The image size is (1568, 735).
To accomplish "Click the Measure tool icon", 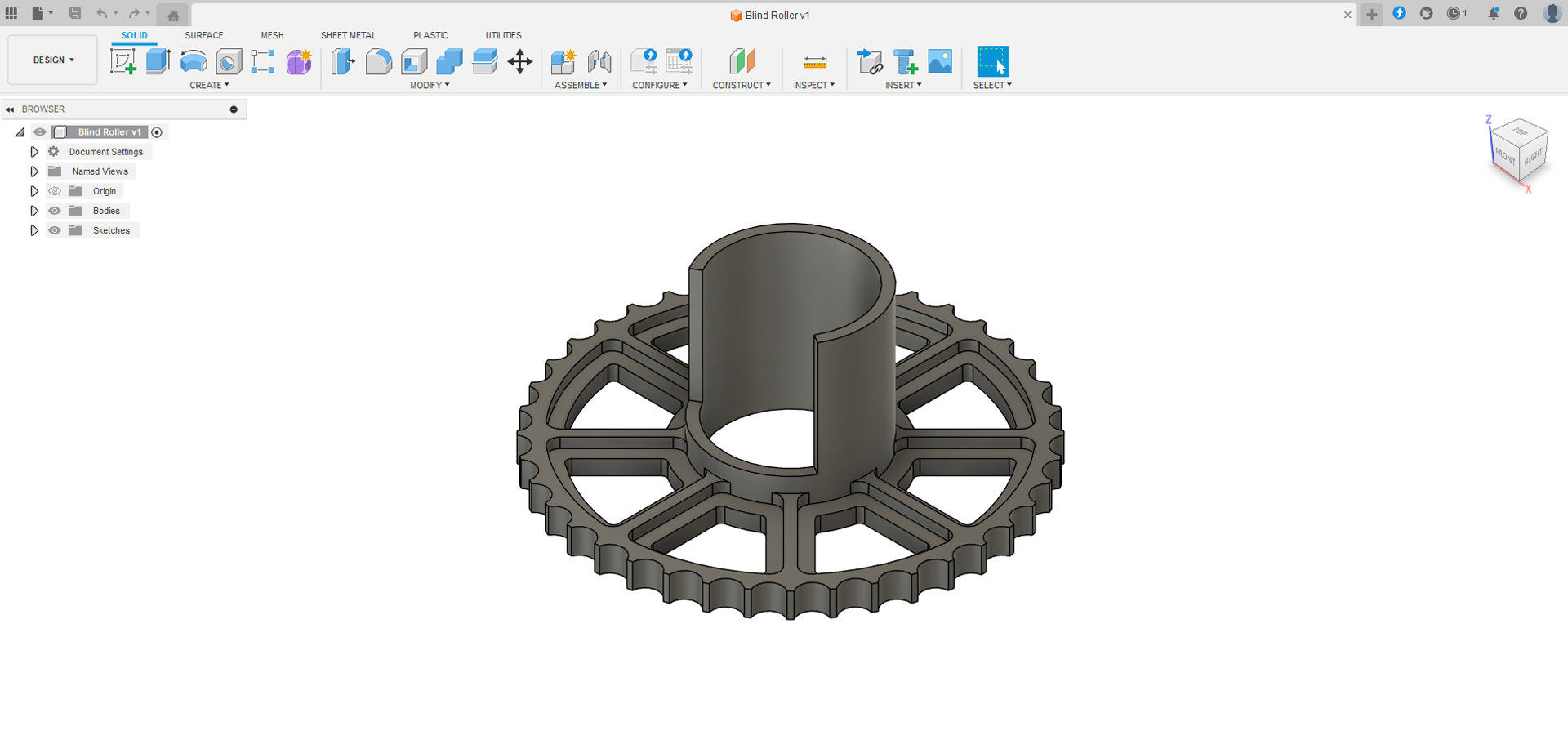I will (x=814, y=61).
